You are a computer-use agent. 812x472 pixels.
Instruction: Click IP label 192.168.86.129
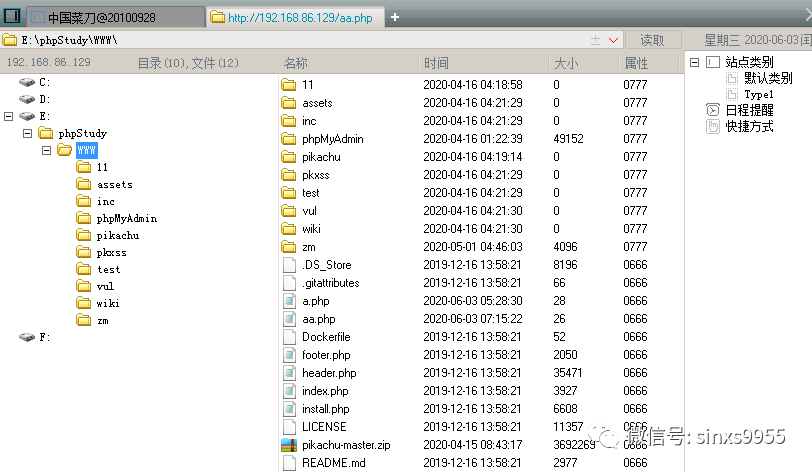(x=49, y=62)
